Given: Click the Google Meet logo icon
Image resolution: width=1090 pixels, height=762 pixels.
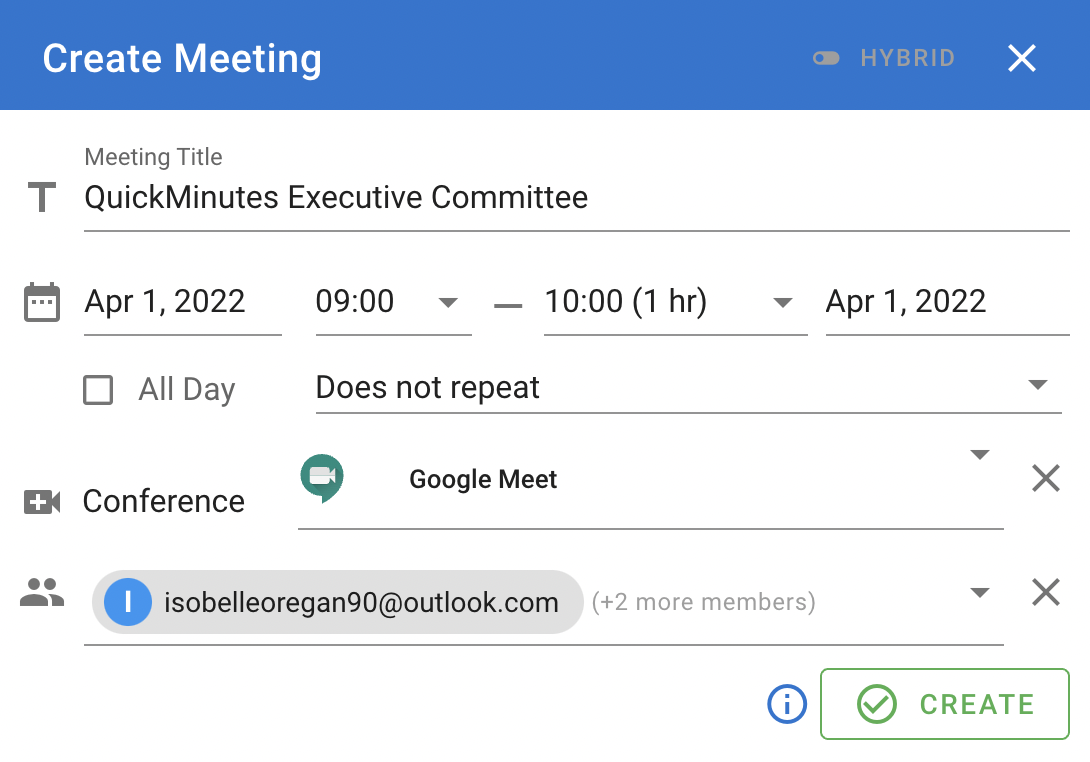Looking at the screenshot, I should [322, 478].
